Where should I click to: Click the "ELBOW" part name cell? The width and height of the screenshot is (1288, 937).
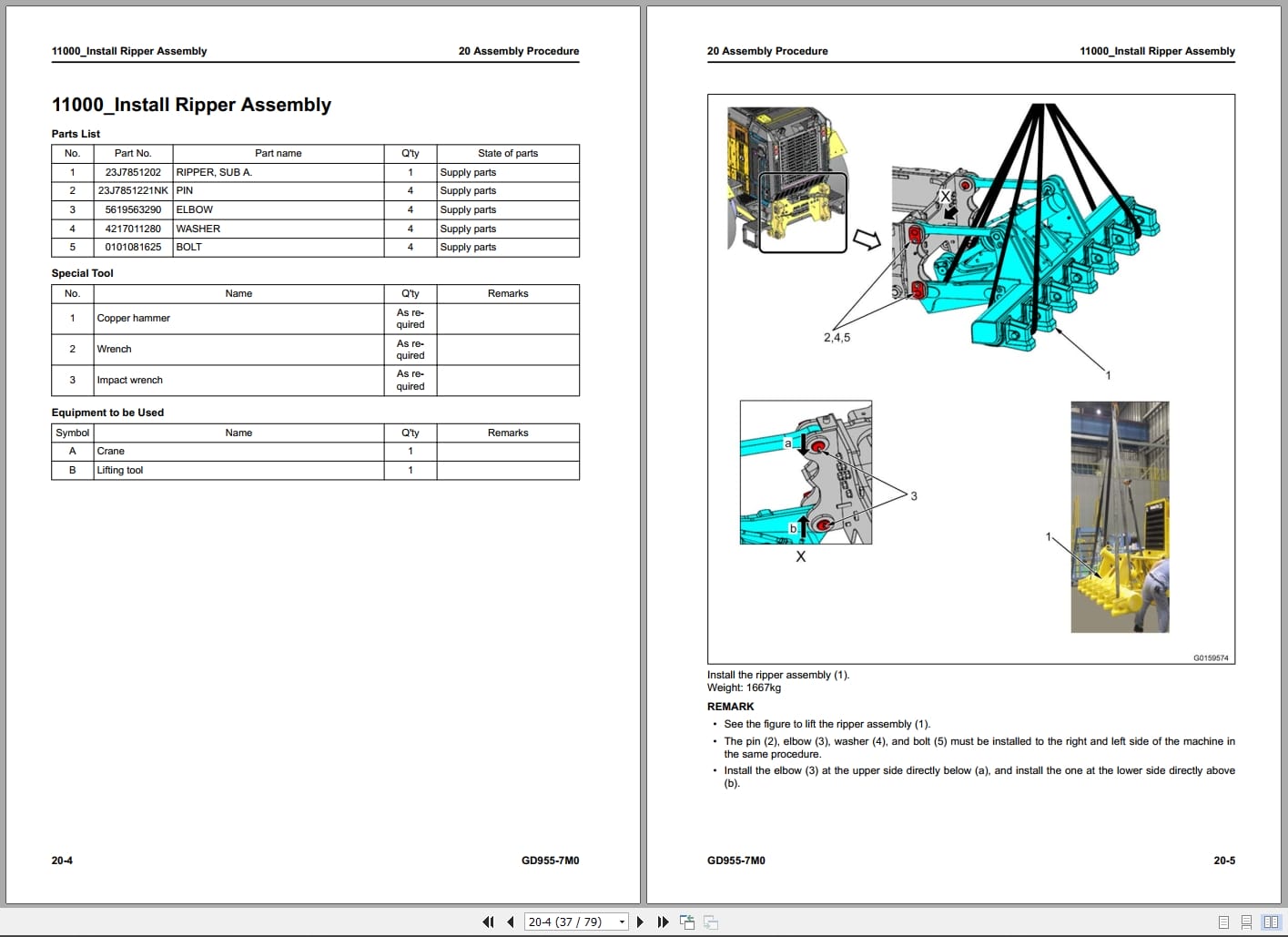(279, 209)
